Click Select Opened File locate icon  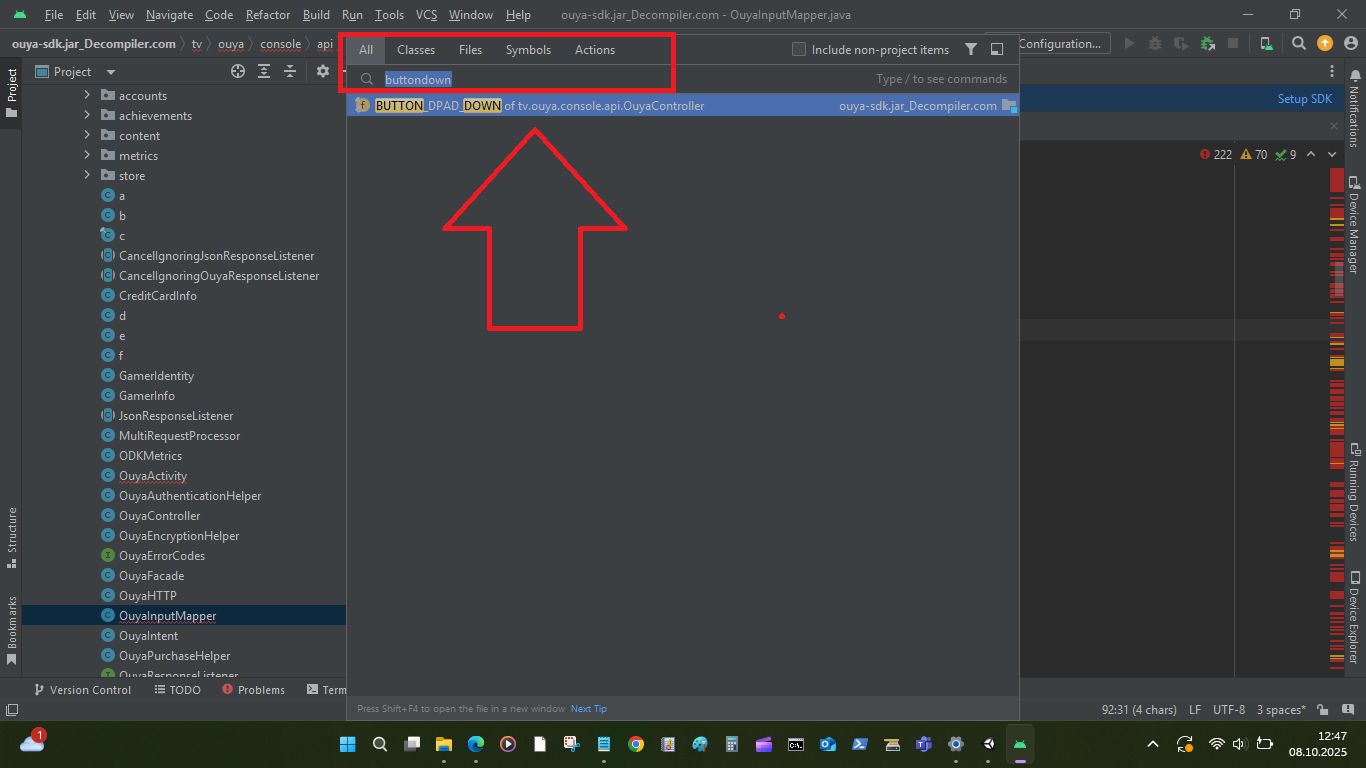(238, 72)
